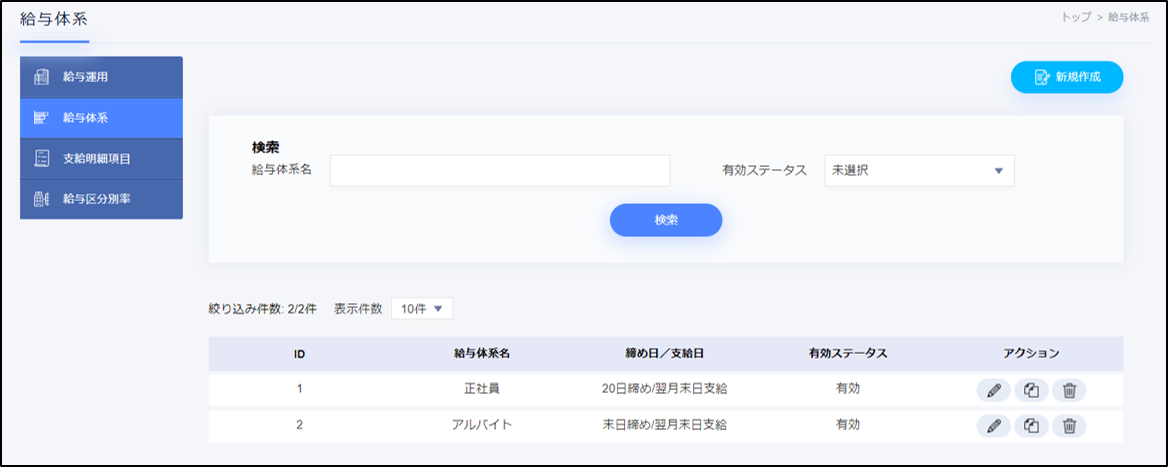Edit the アルバイト row with pencil icon
Viewport: 1168px width, 467px height.
[993, 426]
